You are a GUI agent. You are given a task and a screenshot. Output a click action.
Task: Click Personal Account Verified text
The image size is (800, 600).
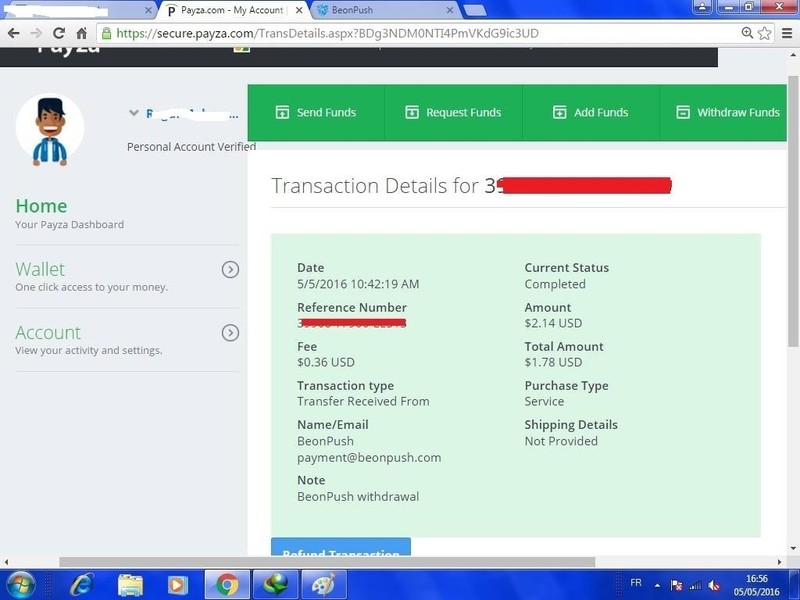(191, 147)
